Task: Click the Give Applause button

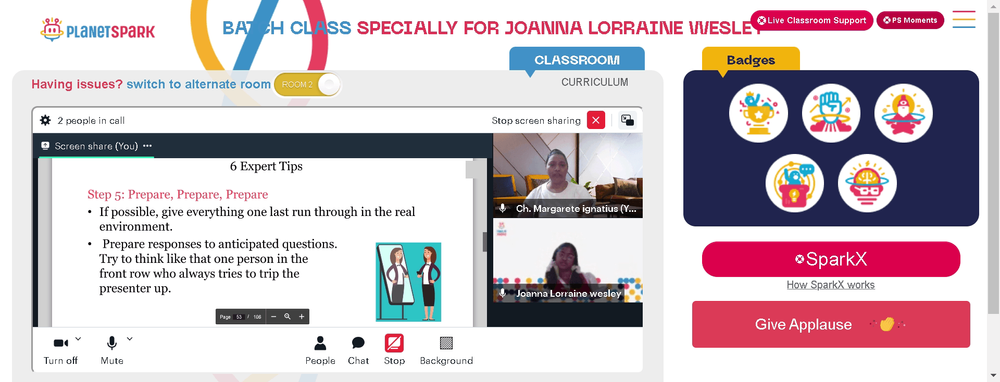Action: coord(831,324)
